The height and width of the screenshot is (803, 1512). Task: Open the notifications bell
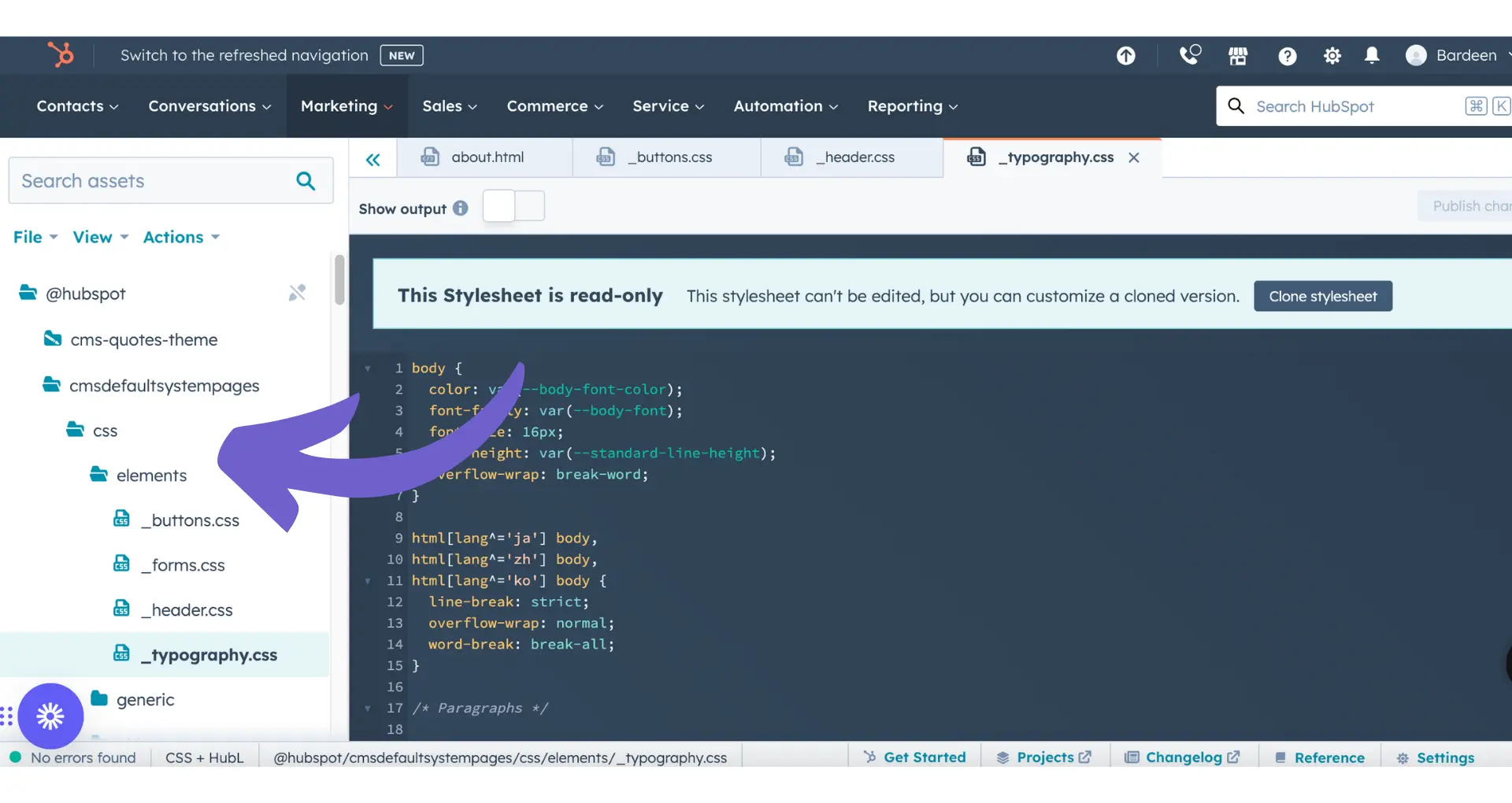point(1372,55)
